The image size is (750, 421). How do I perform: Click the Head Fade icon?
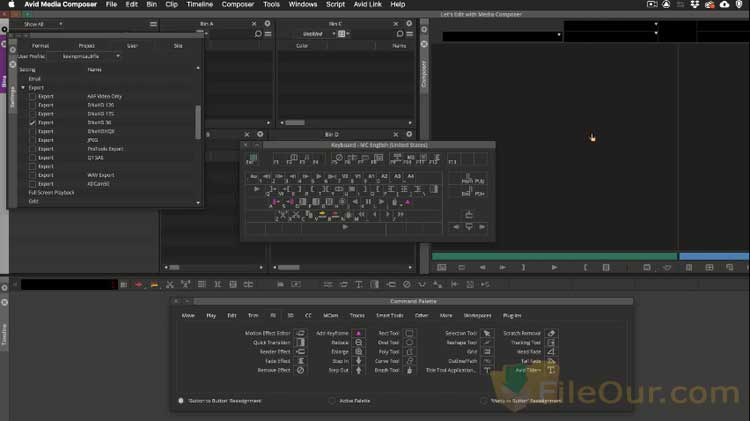(551, 352)
